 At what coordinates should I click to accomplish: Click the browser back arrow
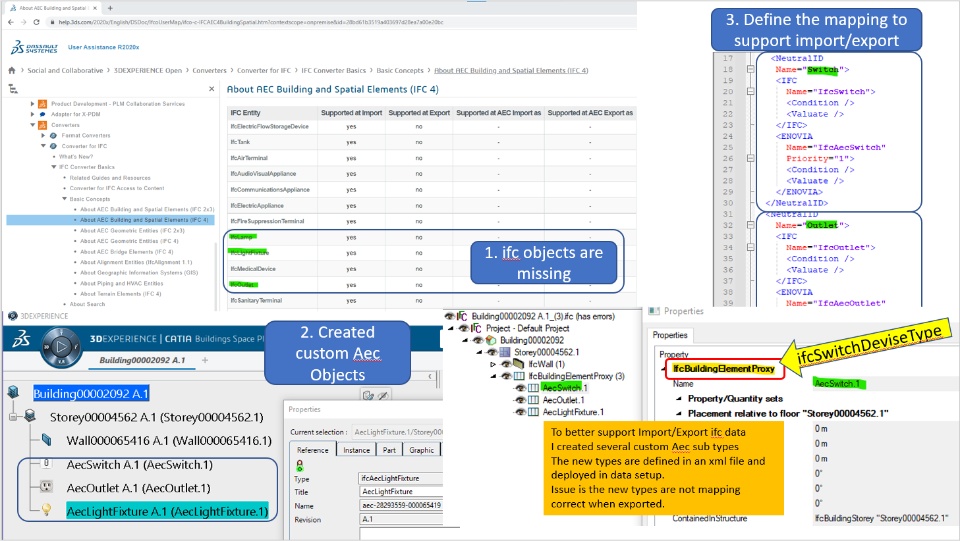point(10,22)
